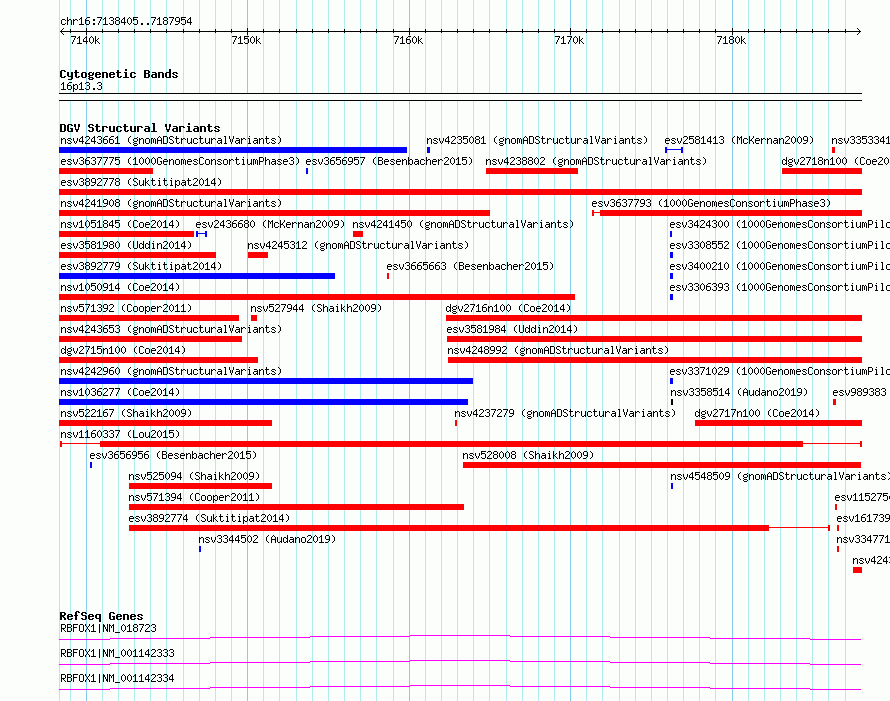890x701 pixels.
Task: Select esv3424300 1000GenomesConsortiumPilot label
Action: pos(780,224)
